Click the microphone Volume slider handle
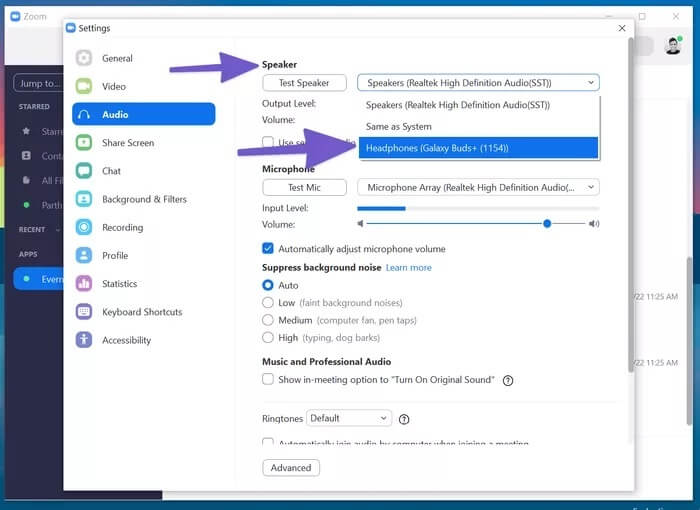The height and width of the screenshot is (510, 700). pyautogui.click(x=547, y=223)
